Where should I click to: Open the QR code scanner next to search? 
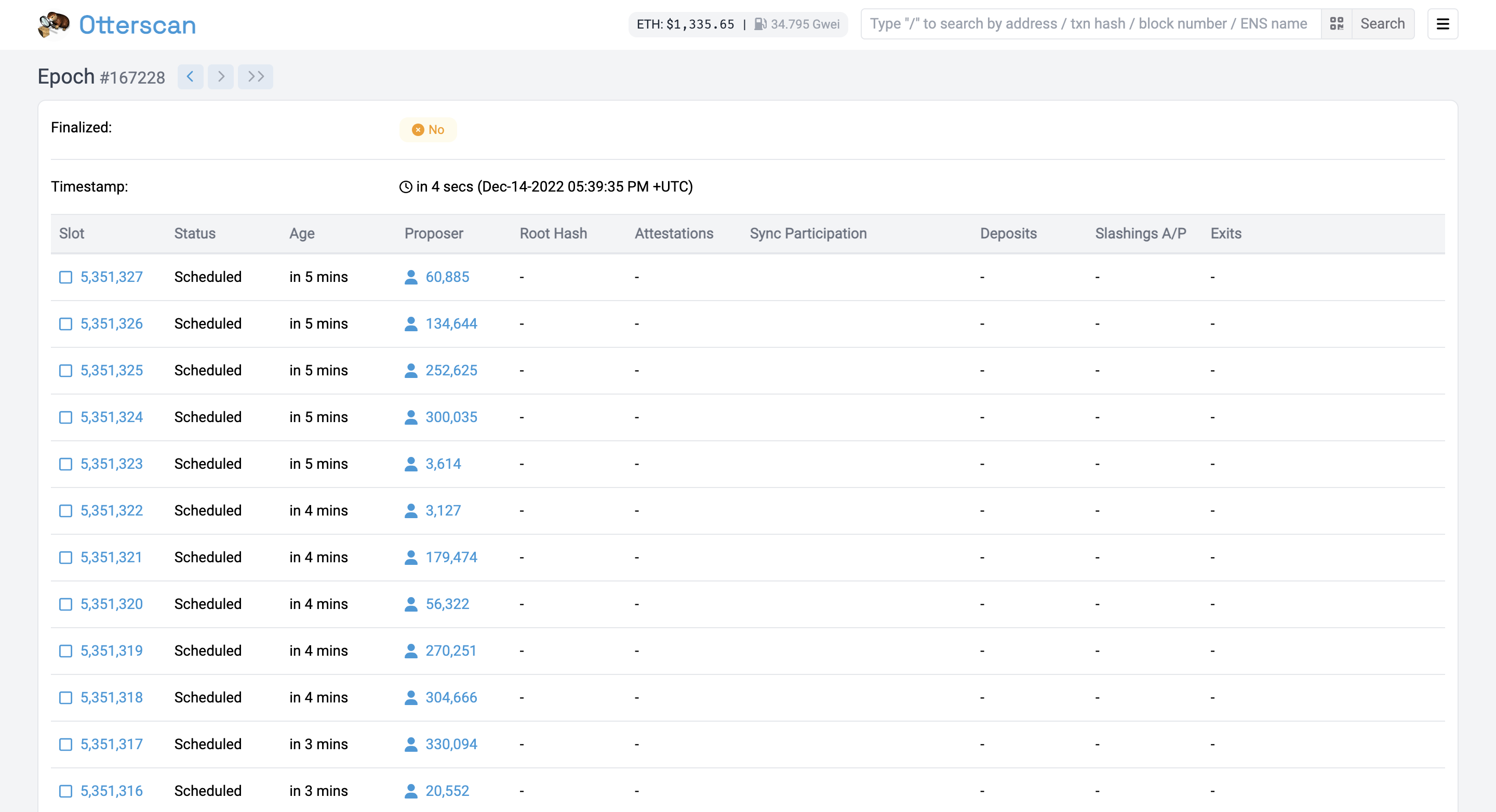1337,24
